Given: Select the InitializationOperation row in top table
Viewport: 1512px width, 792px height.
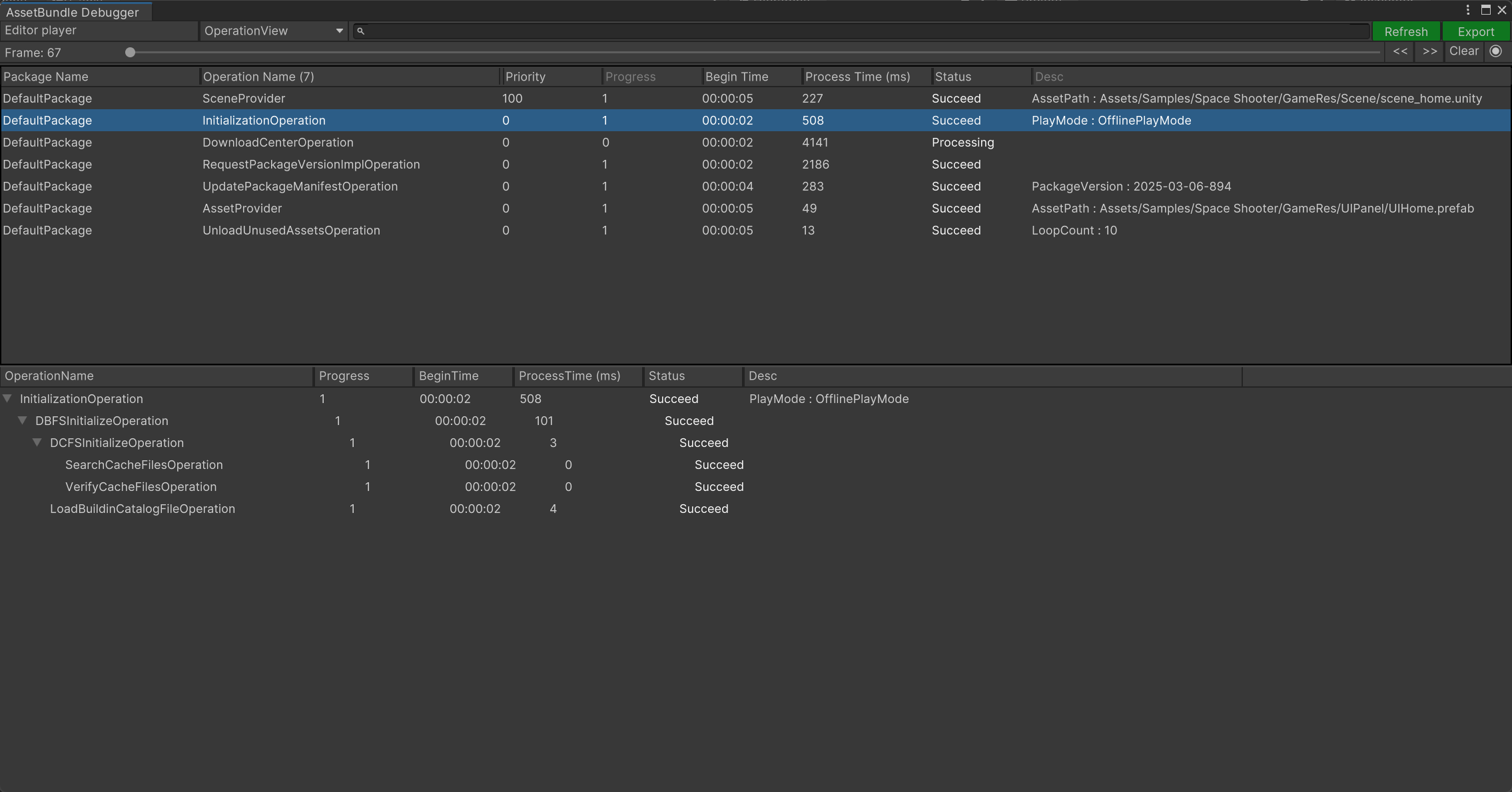Looking at the screenshot, I should (755, 121).
